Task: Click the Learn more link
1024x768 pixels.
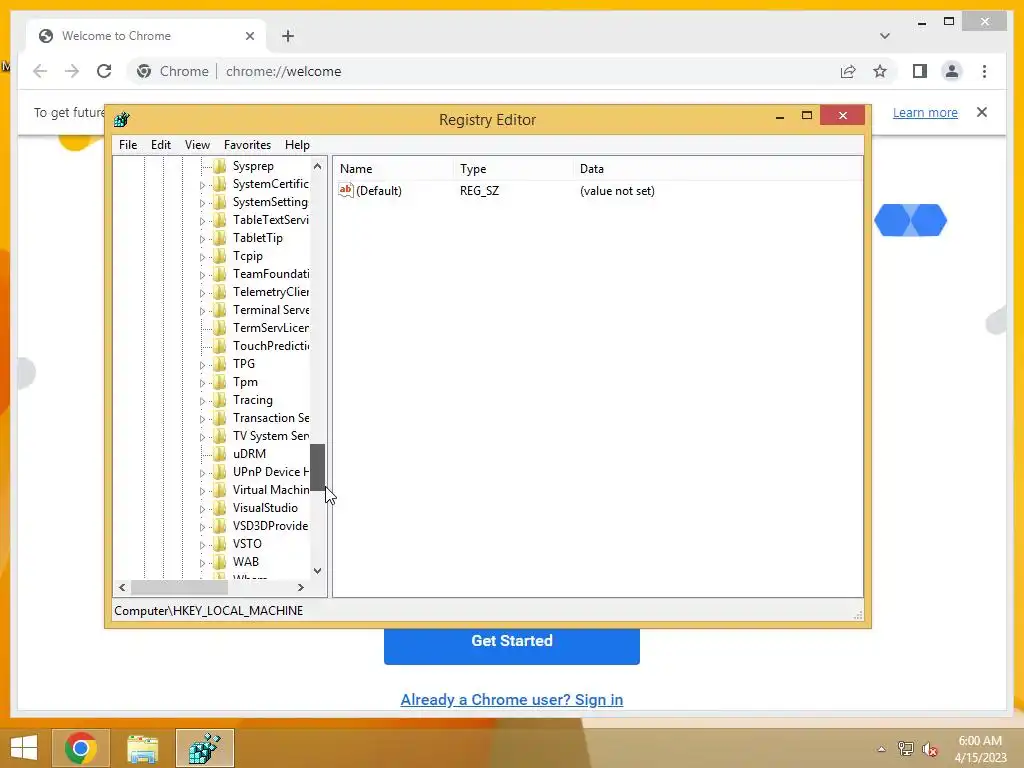Action: click(925, 112)
